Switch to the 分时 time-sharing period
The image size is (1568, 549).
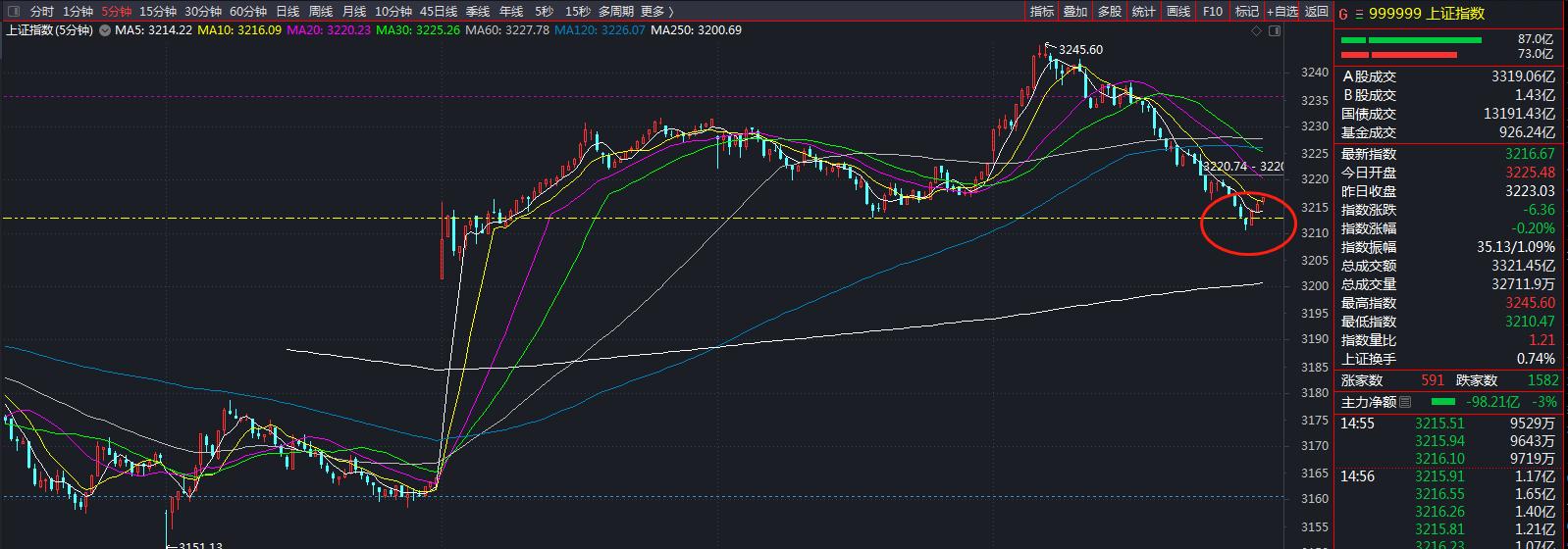(x=42, y=12)
